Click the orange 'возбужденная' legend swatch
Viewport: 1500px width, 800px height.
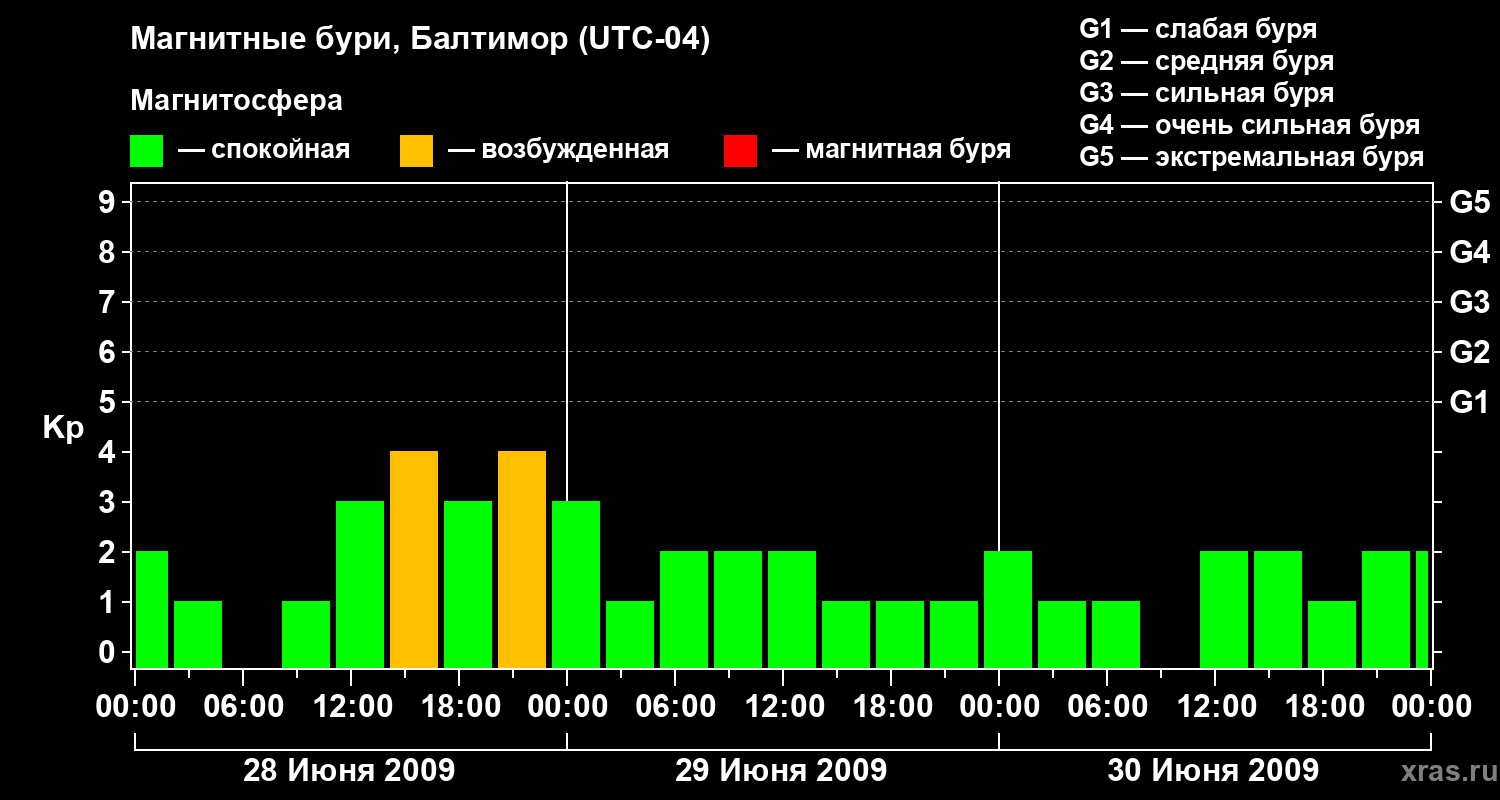(417, 151)
